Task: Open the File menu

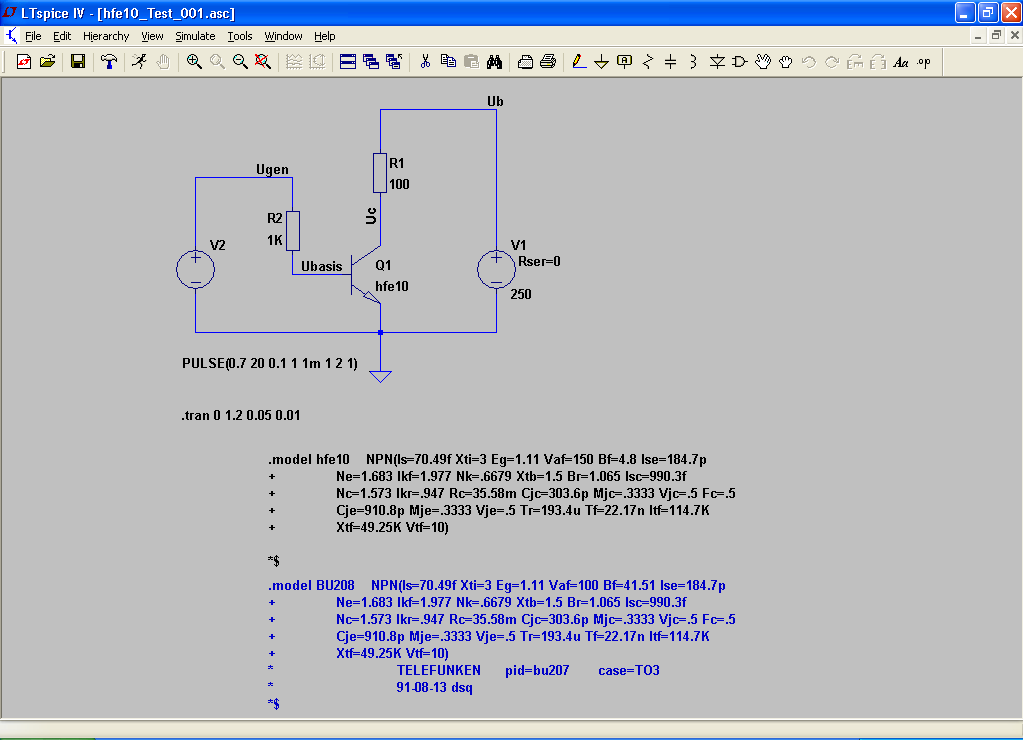Action: pos(33,36)
